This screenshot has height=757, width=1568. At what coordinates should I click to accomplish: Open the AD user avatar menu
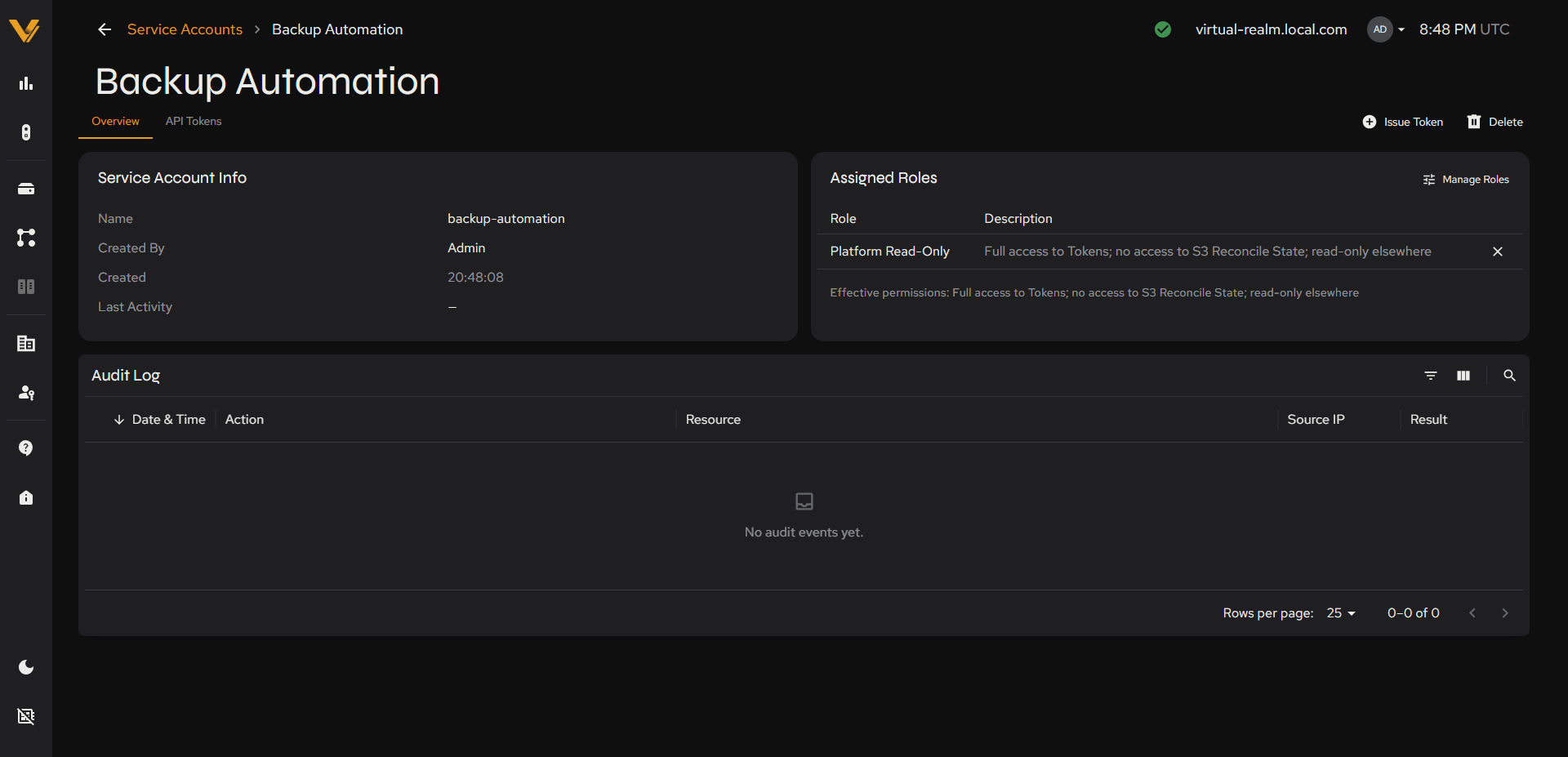(1386, 29)
